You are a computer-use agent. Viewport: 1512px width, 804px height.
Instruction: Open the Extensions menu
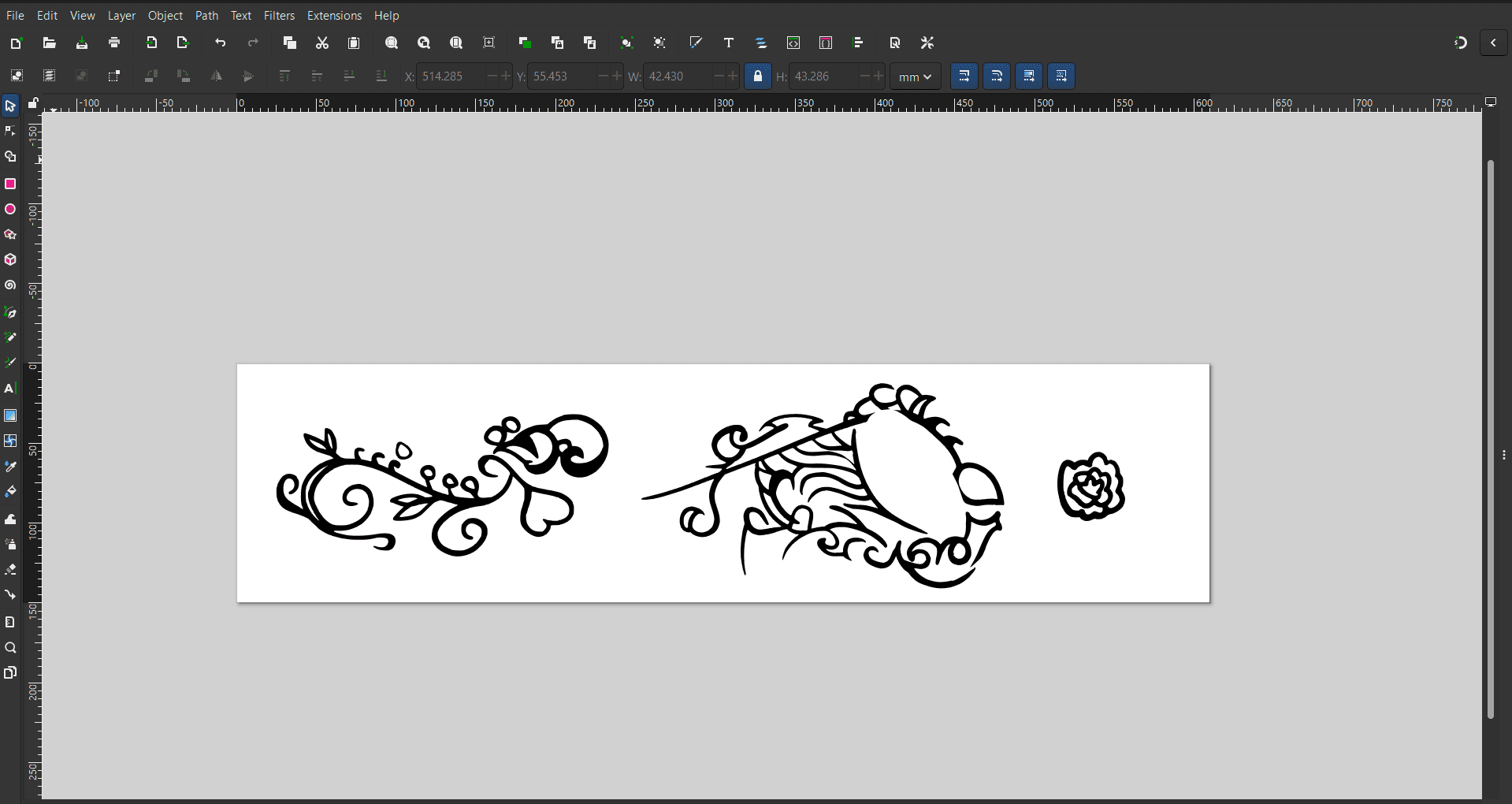334,15
